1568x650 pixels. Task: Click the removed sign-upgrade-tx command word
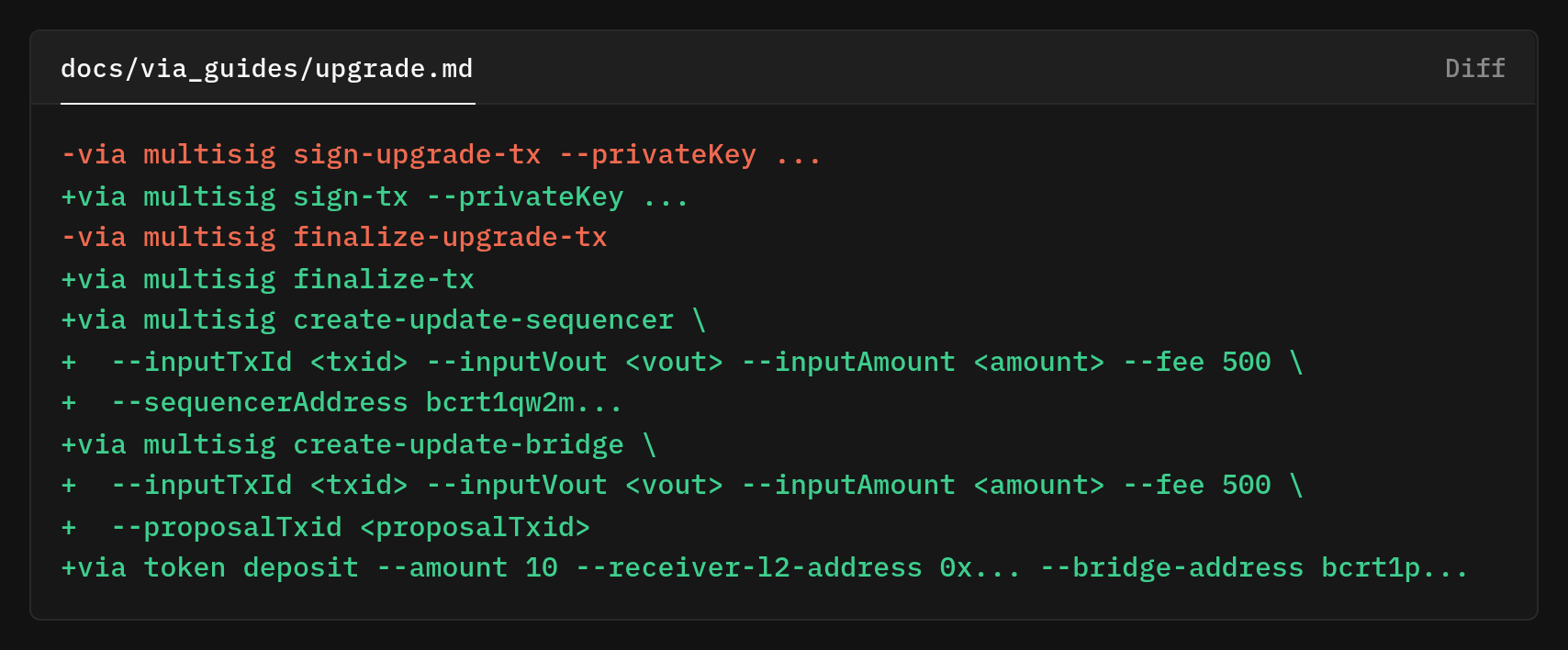(417, 155)
